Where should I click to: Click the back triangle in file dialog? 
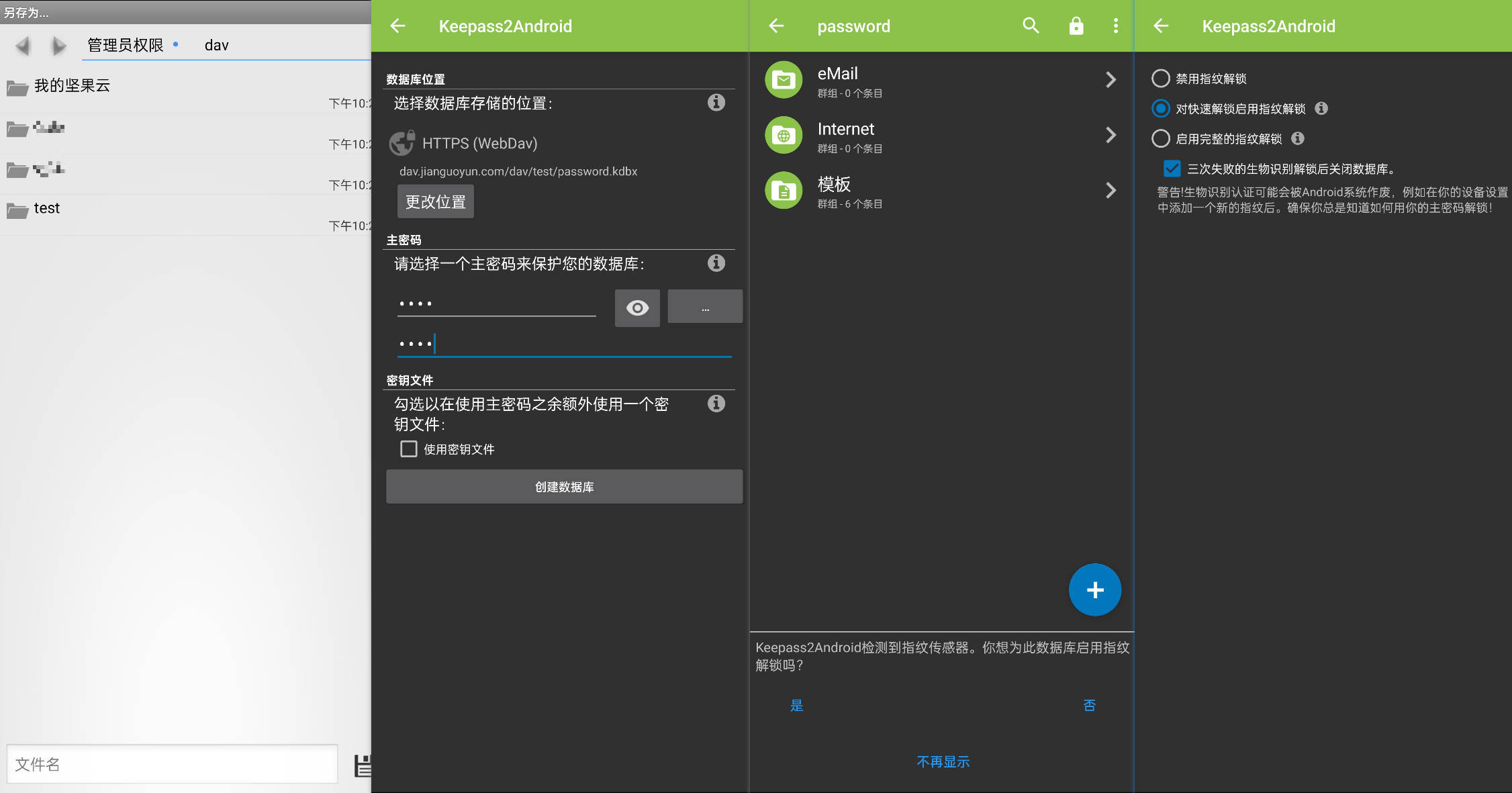pos(23,46)
